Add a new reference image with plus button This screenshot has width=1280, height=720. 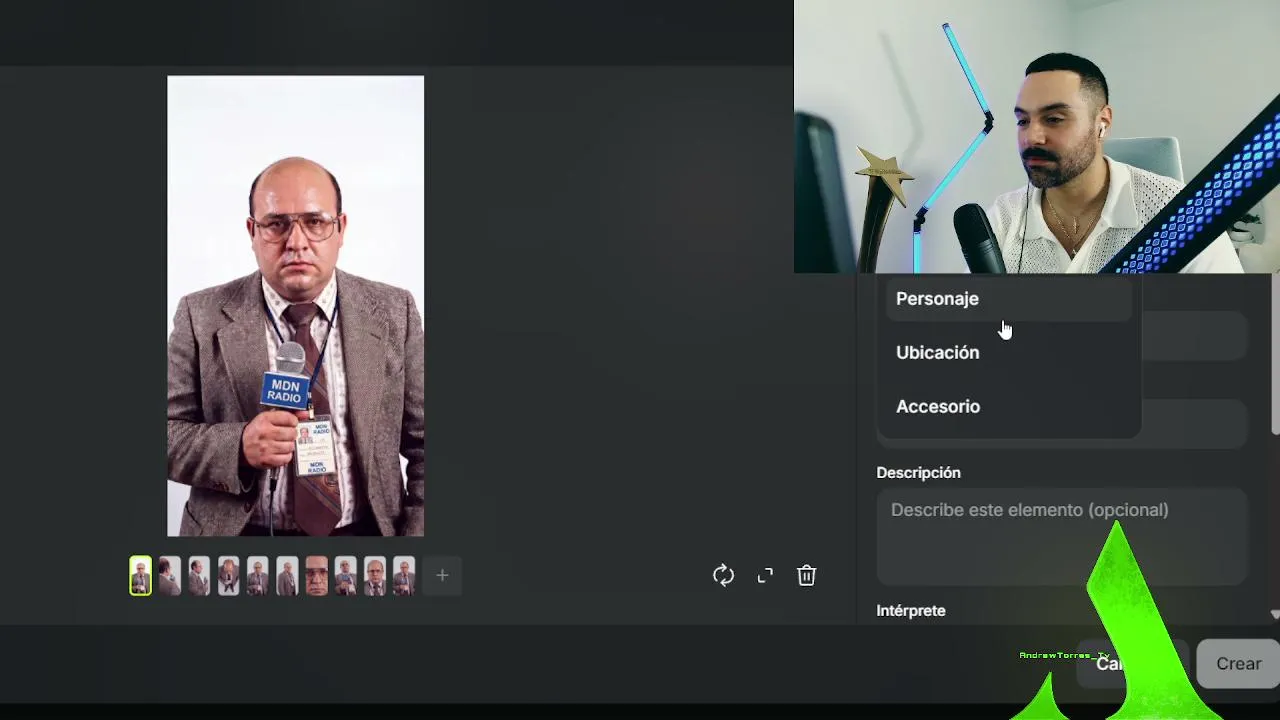442,575
